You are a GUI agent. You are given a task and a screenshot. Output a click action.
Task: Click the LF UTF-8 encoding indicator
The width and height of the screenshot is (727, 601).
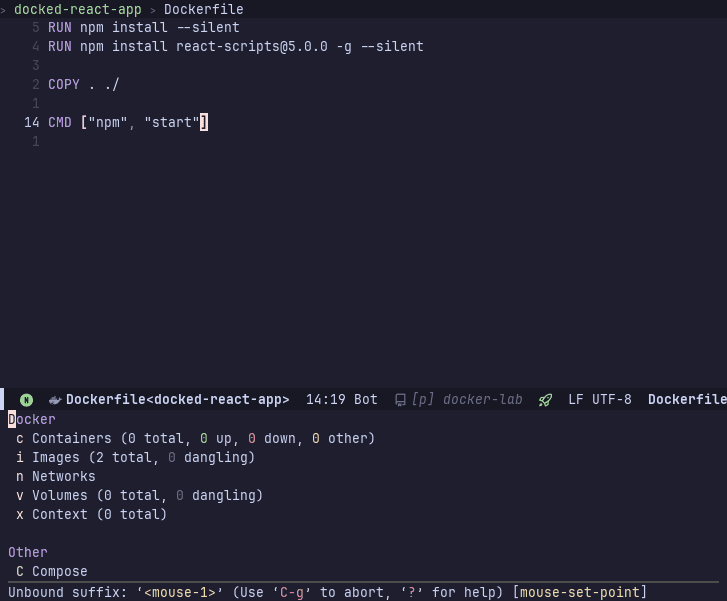pos(600,400)
